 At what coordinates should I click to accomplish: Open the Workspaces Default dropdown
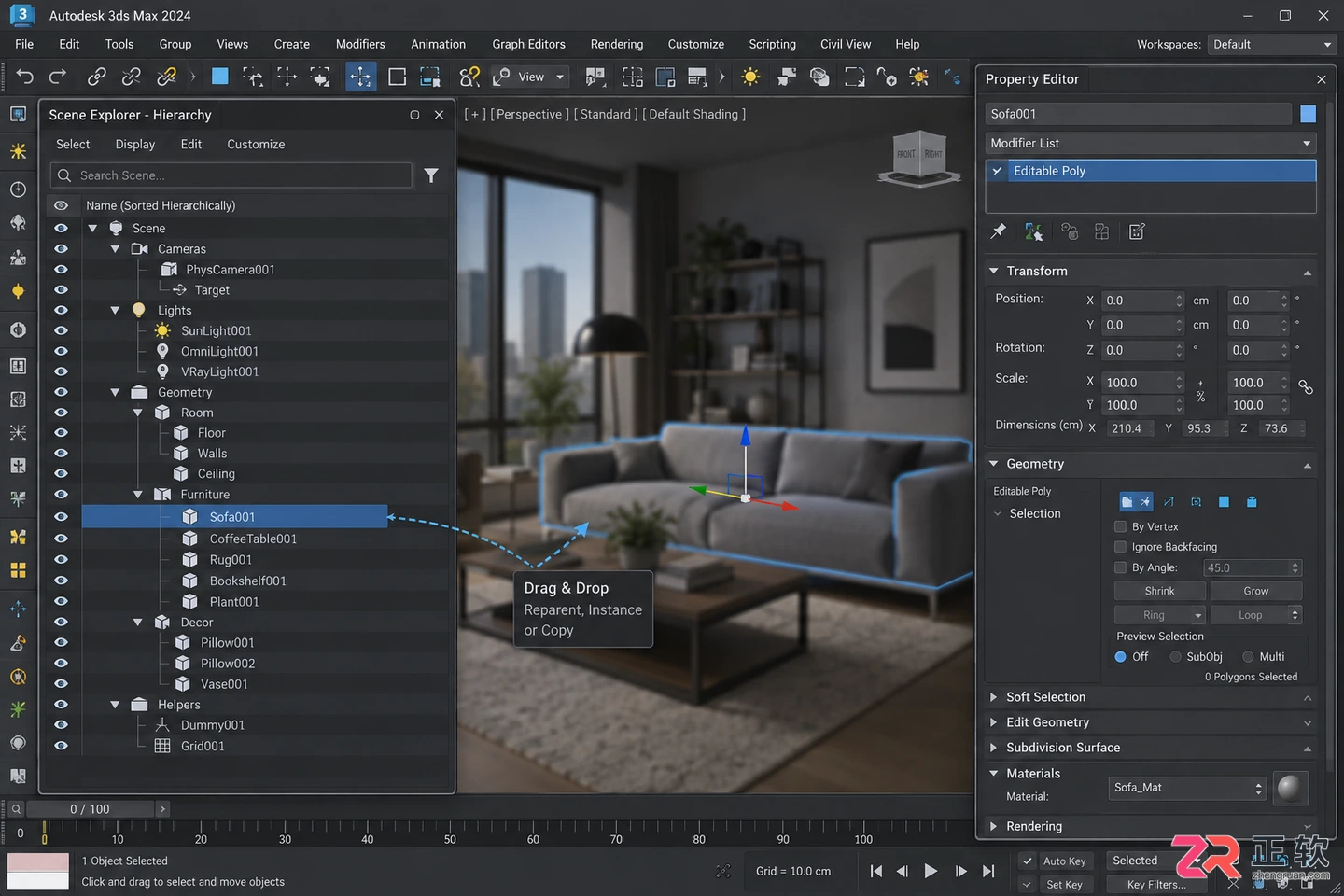[1272, 44]
